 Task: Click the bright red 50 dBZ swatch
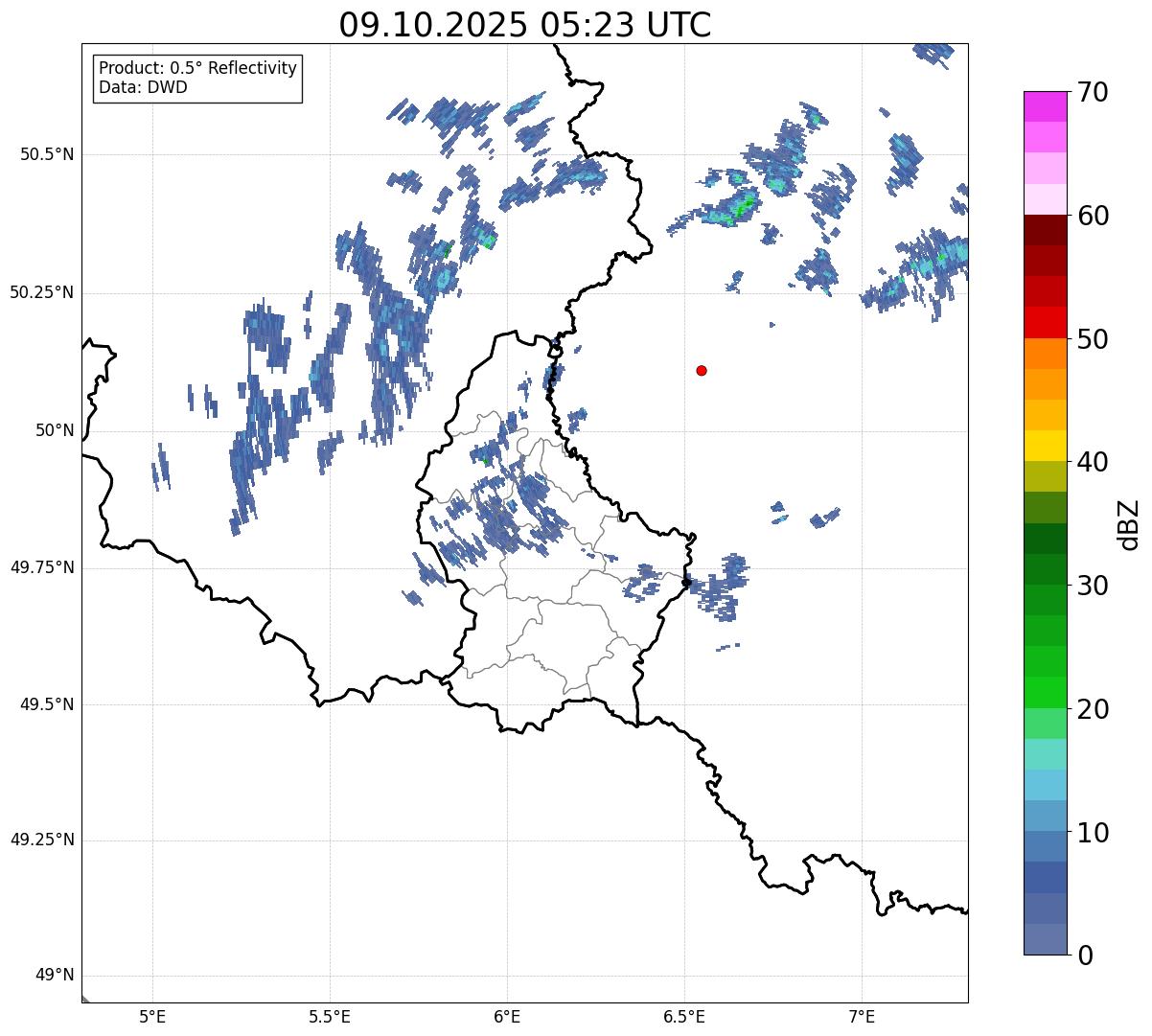pos(1046,323)
